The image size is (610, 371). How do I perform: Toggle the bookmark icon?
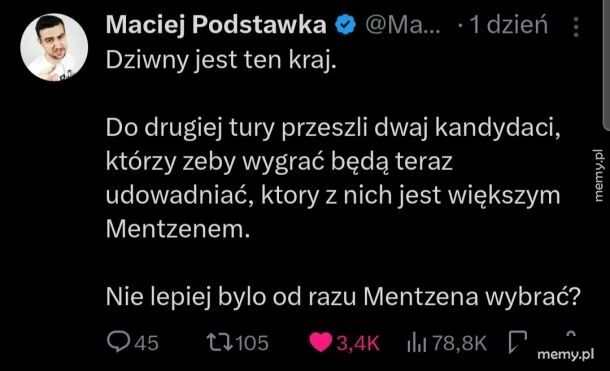518,342
